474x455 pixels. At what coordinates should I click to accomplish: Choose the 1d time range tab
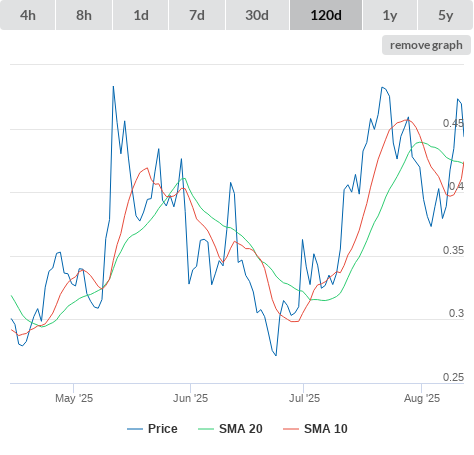(x=141, y=15)
